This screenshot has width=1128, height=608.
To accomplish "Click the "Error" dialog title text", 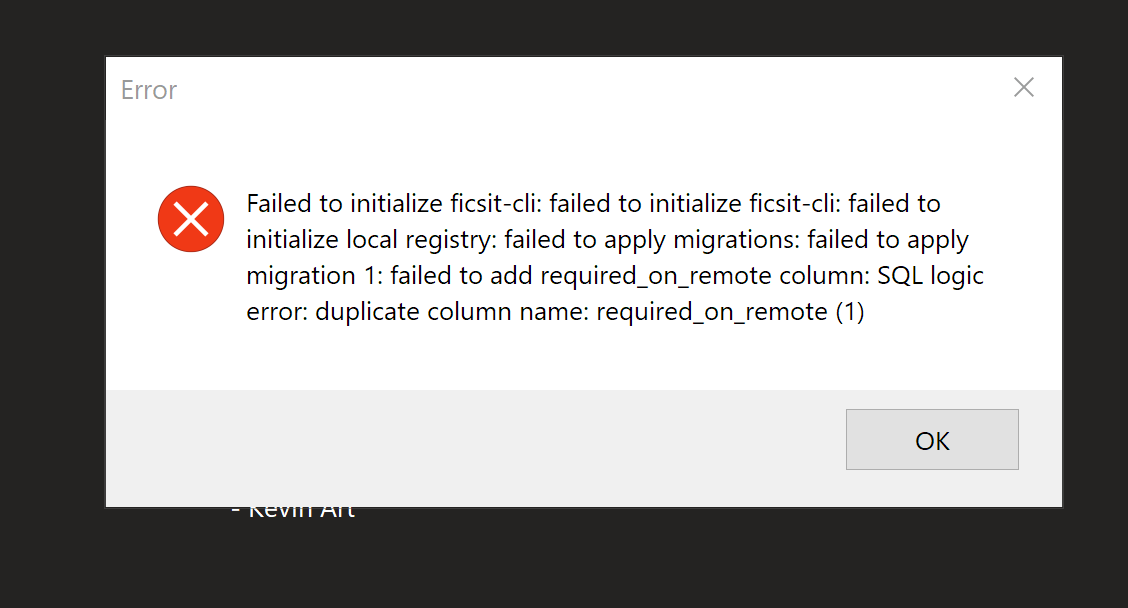I will tap(149, 90).
